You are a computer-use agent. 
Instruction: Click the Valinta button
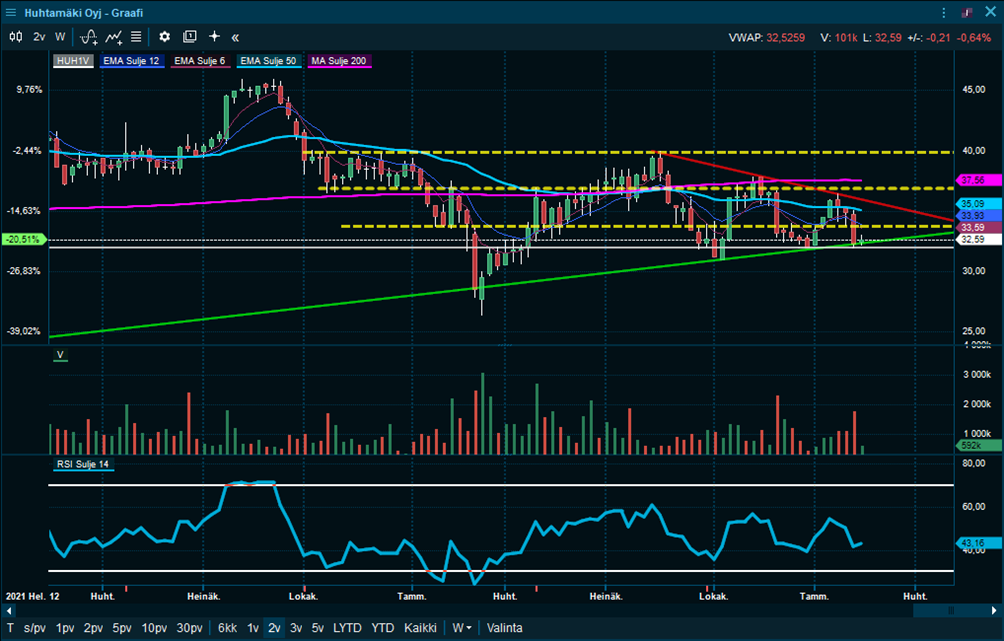(x=506, y=628)
